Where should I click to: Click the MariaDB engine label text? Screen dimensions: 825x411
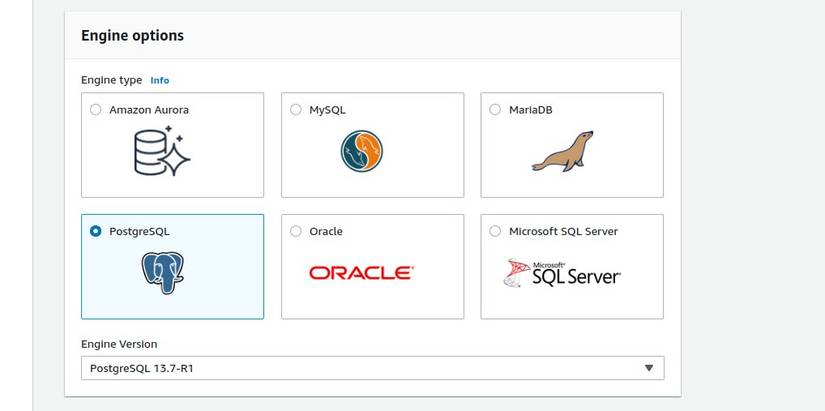(x=532, y=110)
